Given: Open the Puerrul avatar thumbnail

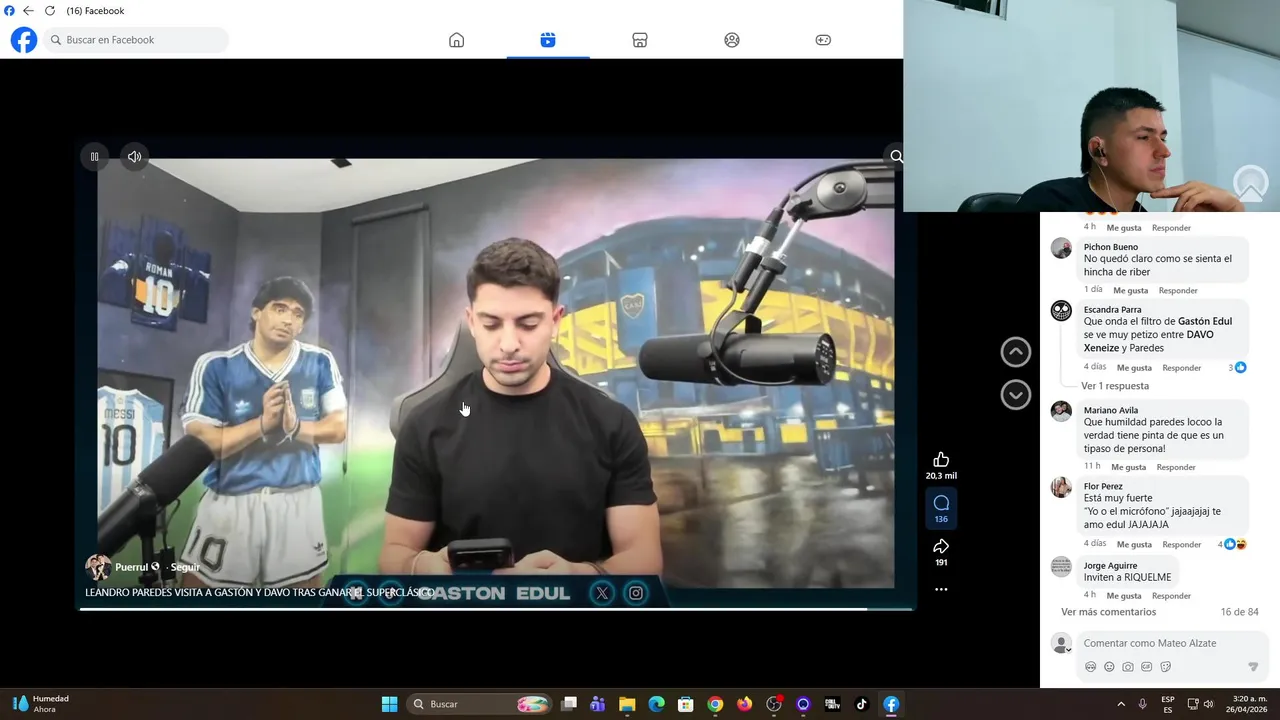Looking at the screenshot, I should coord(98,567).
